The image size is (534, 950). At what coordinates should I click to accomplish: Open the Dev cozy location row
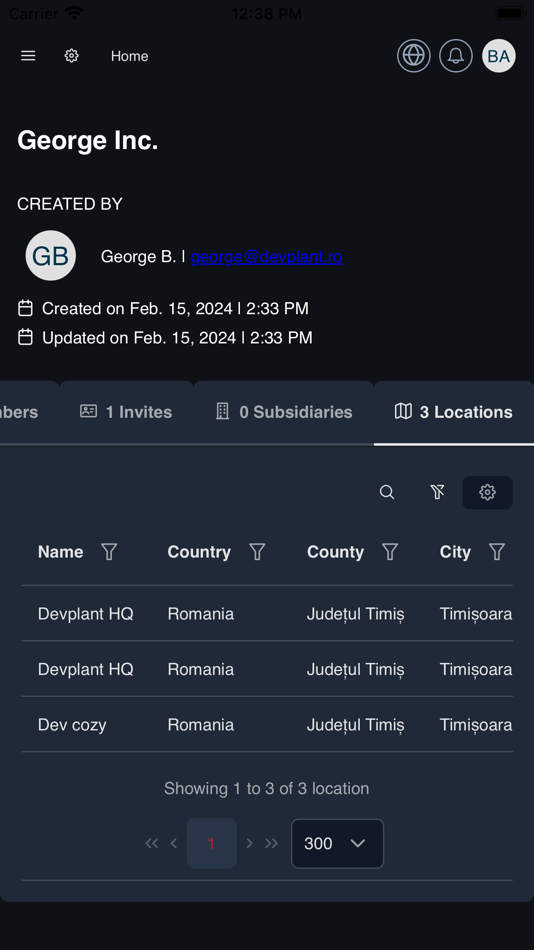tap(267, 725)
